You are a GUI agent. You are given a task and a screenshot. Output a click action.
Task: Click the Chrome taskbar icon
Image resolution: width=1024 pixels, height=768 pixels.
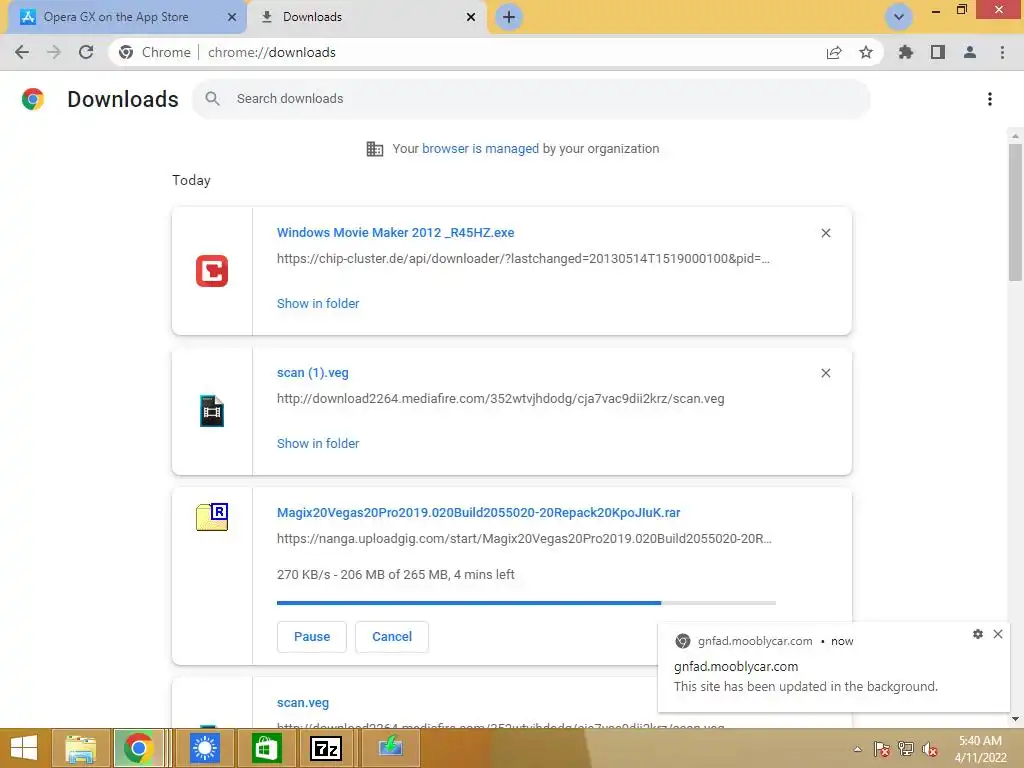(x=138, y=748)
